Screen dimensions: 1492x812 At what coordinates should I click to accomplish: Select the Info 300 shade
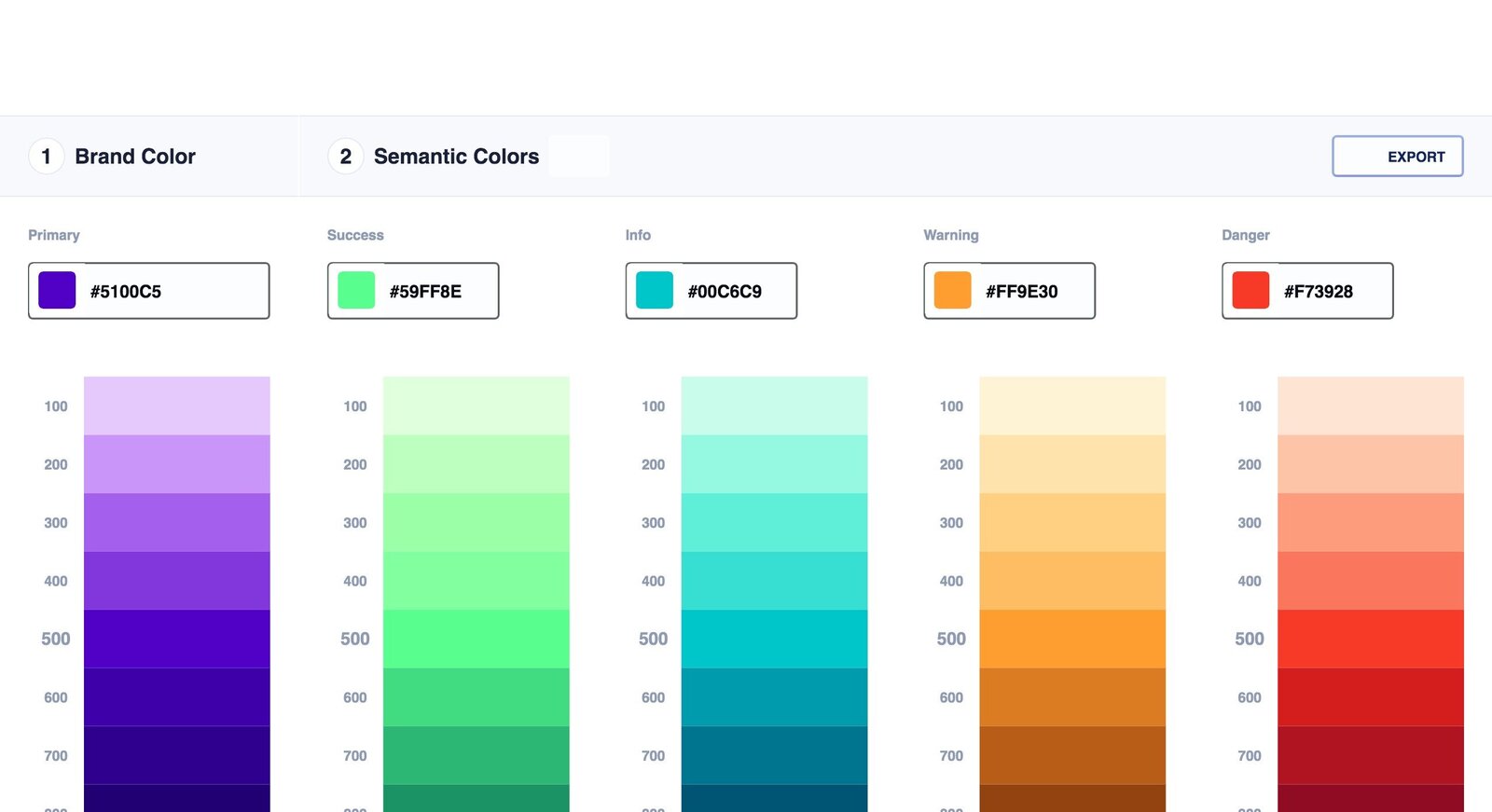pos(775,522)
